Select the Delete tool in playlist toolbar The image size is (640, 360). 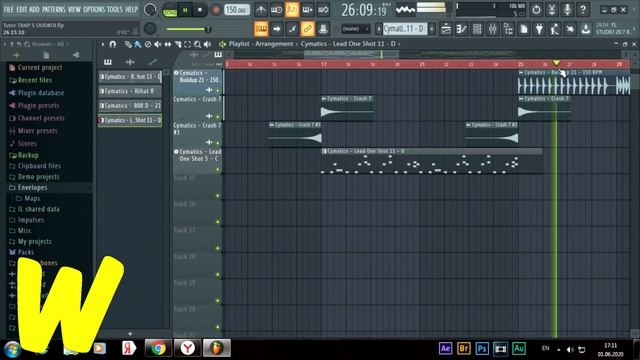coord(148,44)
